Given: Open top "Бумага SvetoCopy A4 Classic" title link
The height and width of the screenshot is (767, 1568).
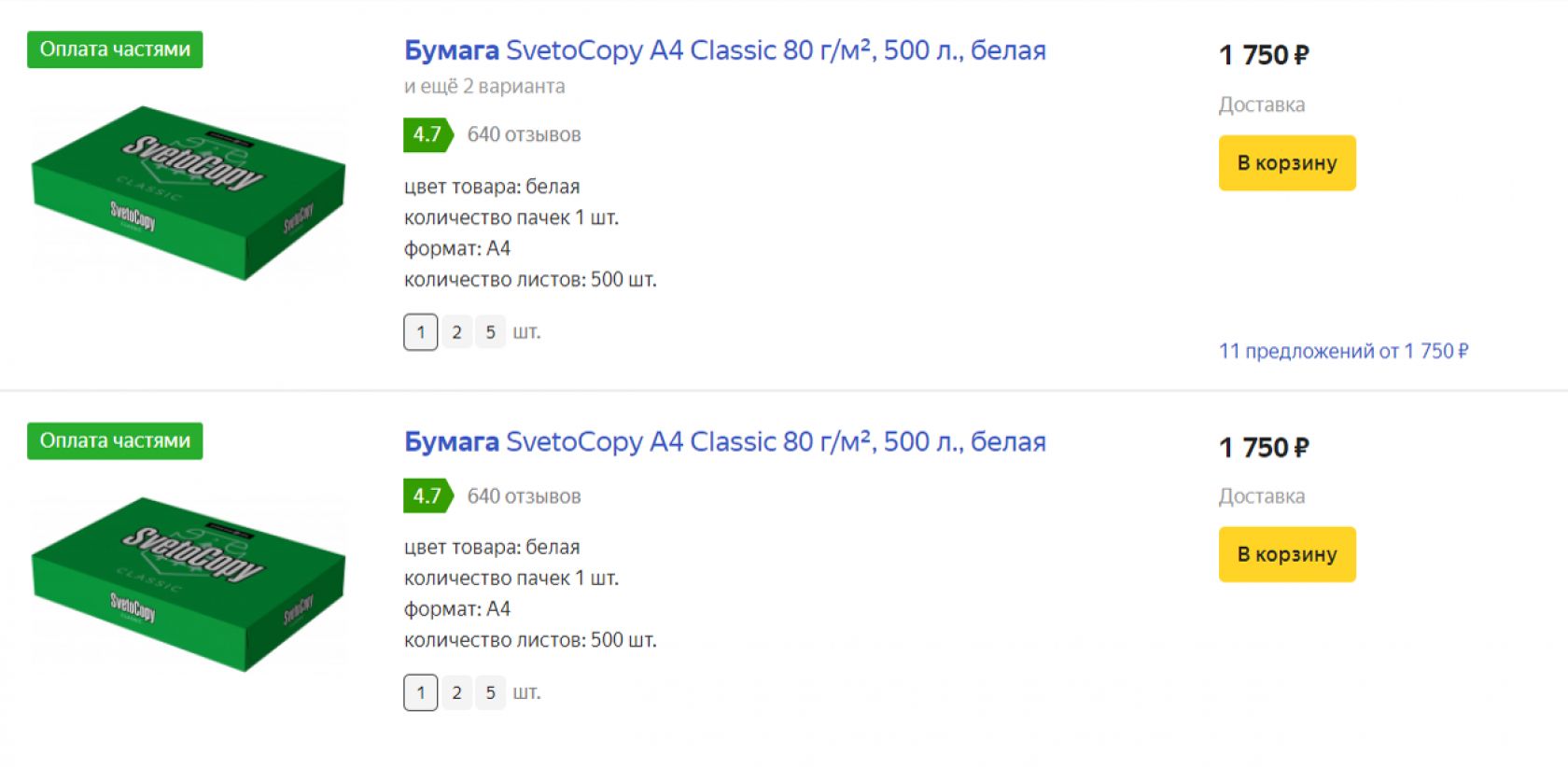Looking at the screenshot, I should click(724, 50).
